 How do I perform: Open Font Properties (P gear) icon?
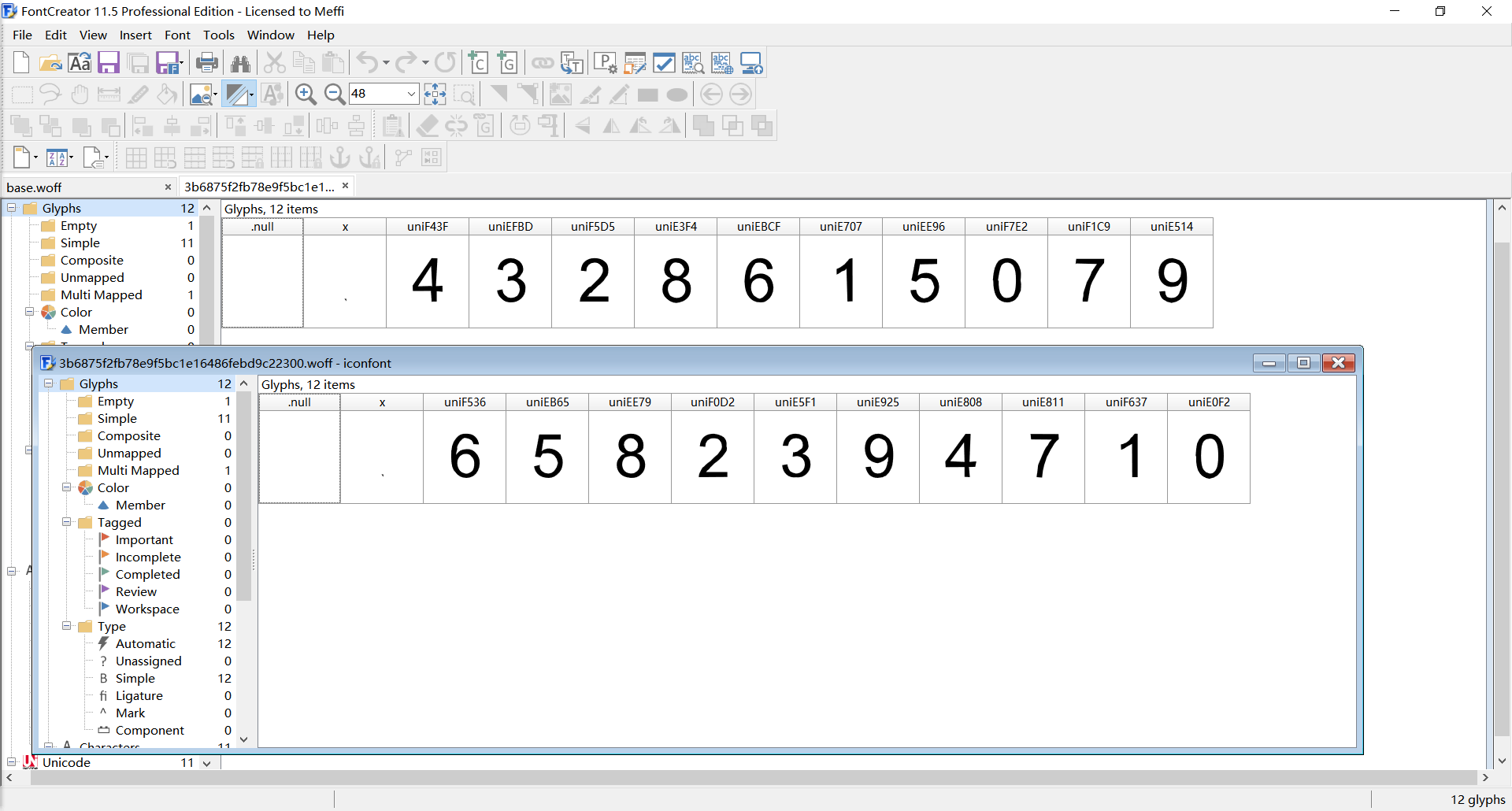(x=606, y=62)
